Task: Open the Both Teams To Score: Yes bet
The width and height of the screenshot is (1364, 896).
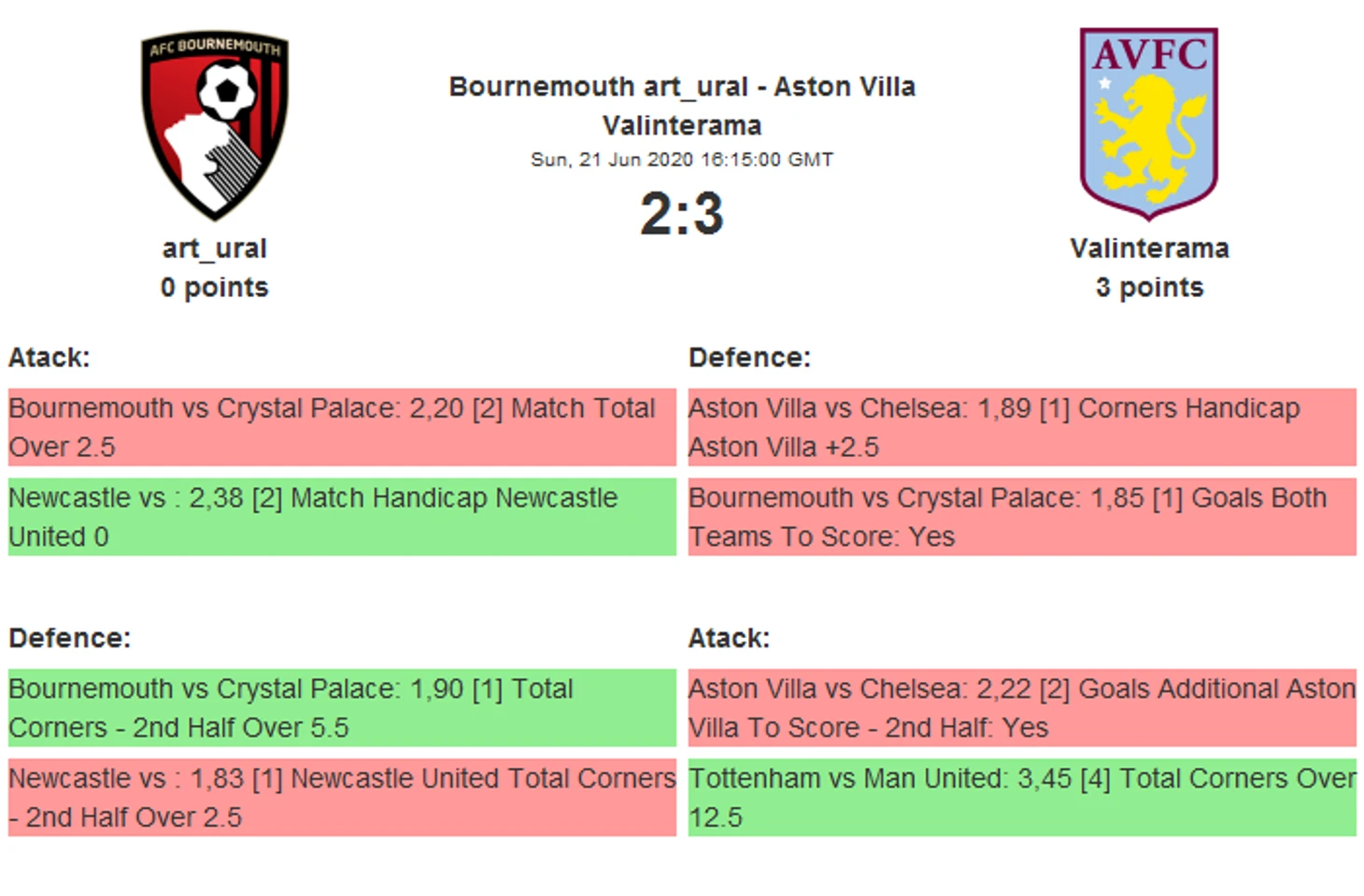Action: click(x=1021, y=517)
